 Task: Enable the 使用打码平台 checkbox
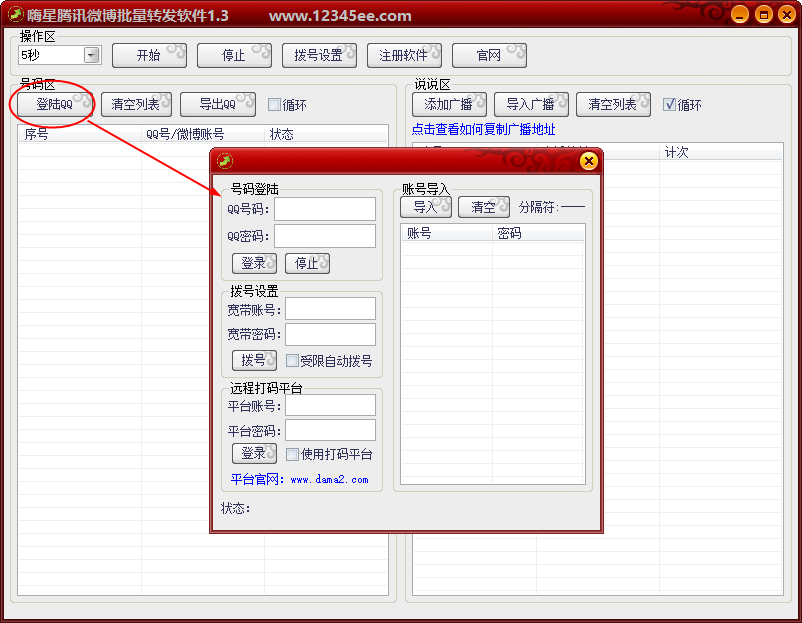[292, 454]
